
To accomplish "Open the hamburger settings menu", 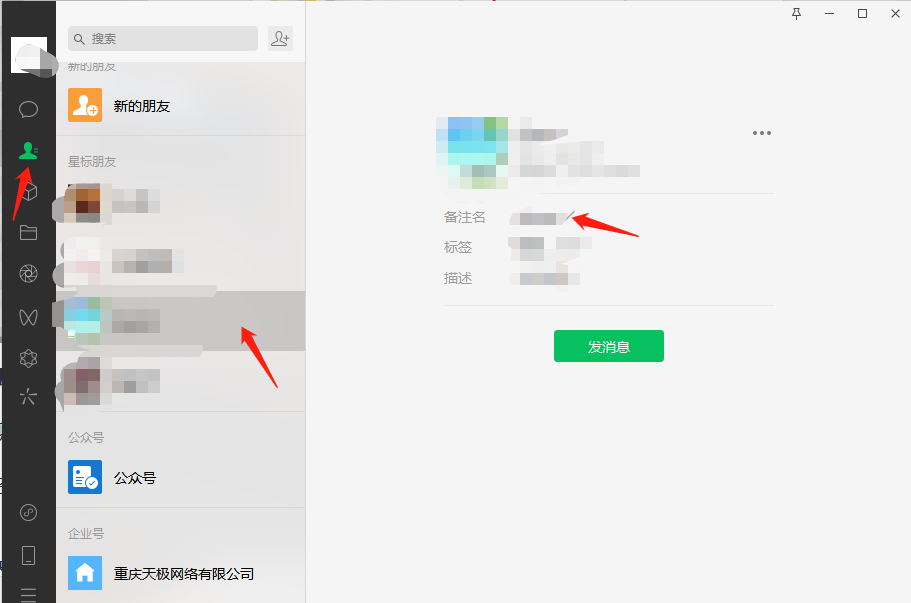I will [x=28, y=595].
